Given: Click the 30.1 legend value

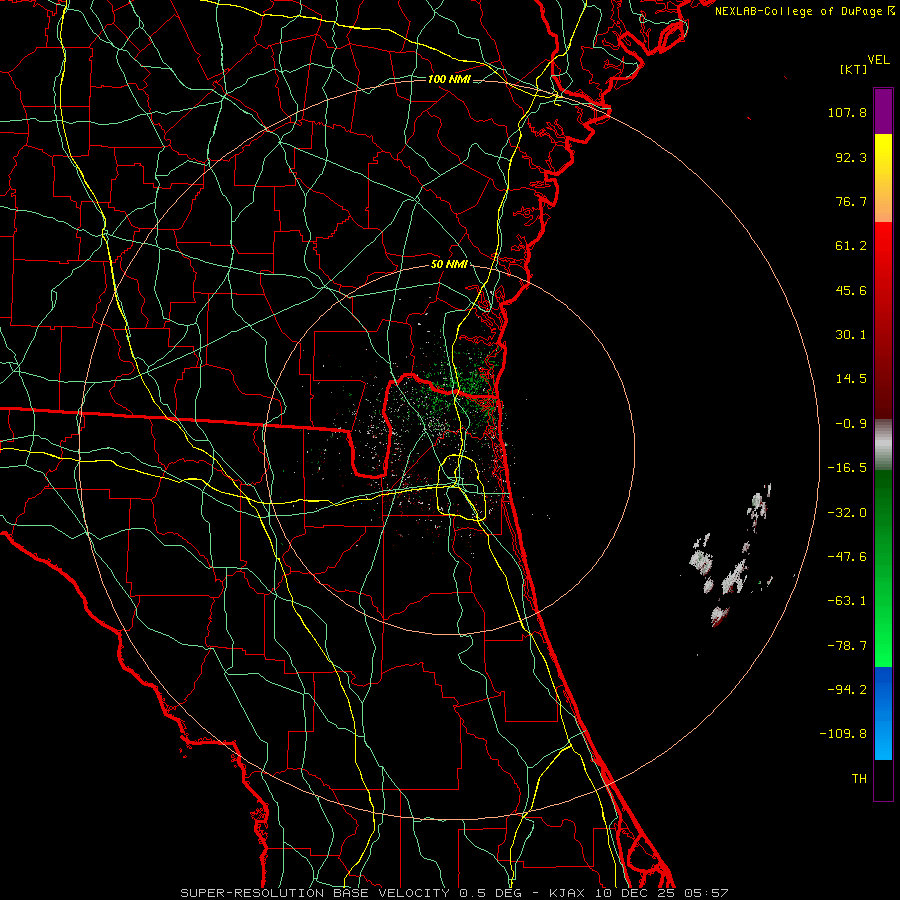Looking at the screenshot, I should tap(851, 335).
